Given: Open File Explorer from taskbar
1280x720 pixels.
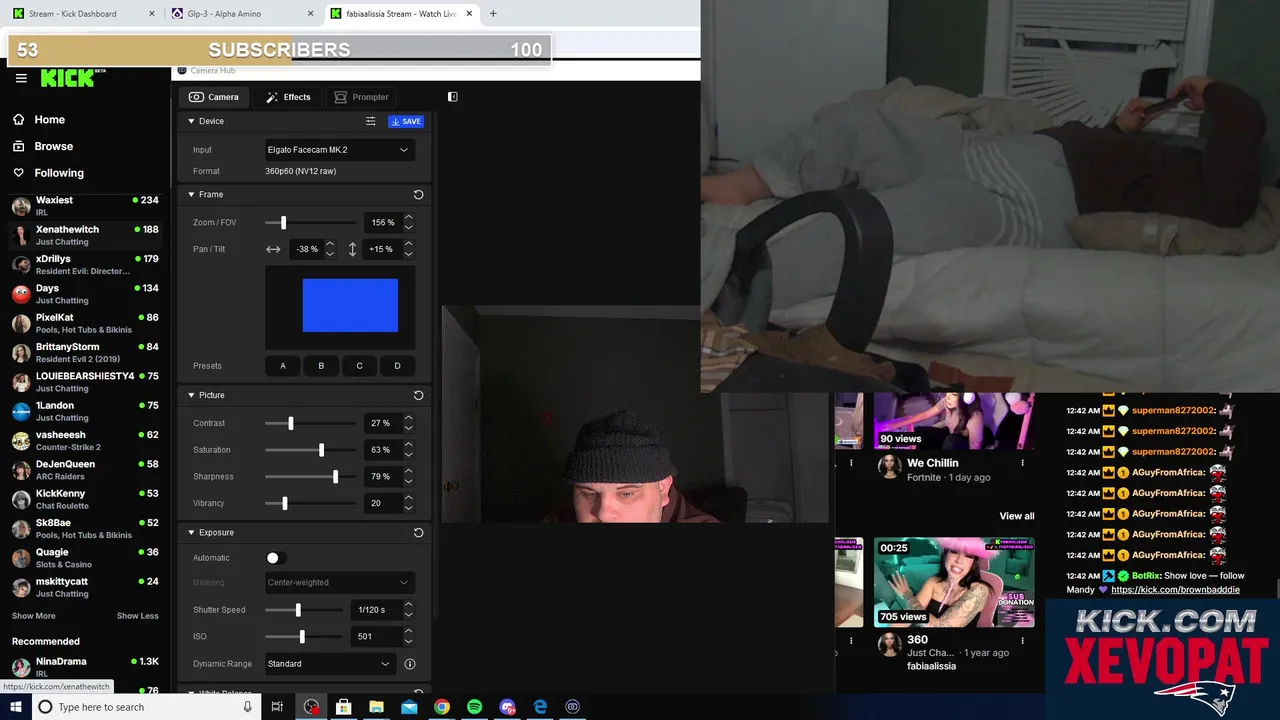Looking at the screenshot, I should click(376, 707).
